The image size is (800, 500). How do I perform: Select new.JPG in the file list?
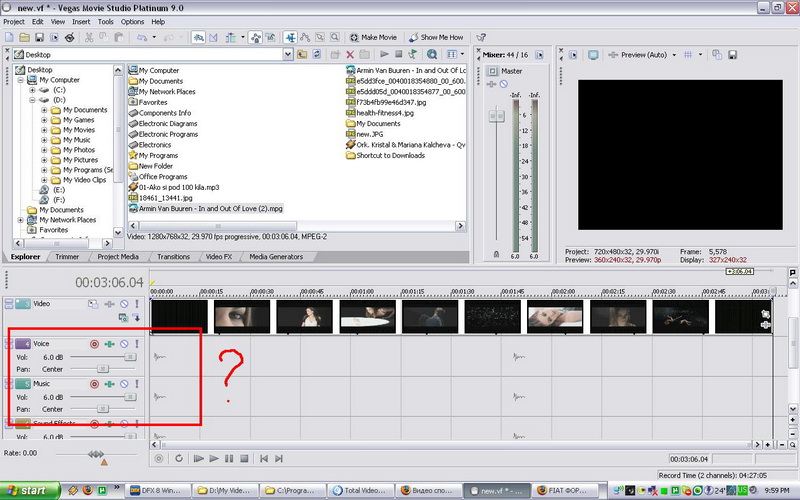[x=371, y=133]
